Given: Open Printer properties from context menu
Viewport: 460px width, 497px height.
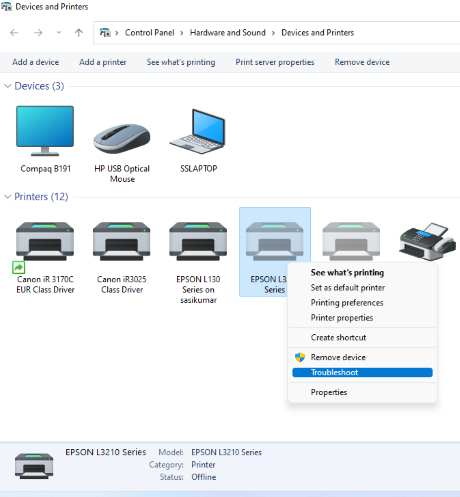Looking at the screenshot, I should click(x=342, y=318).
